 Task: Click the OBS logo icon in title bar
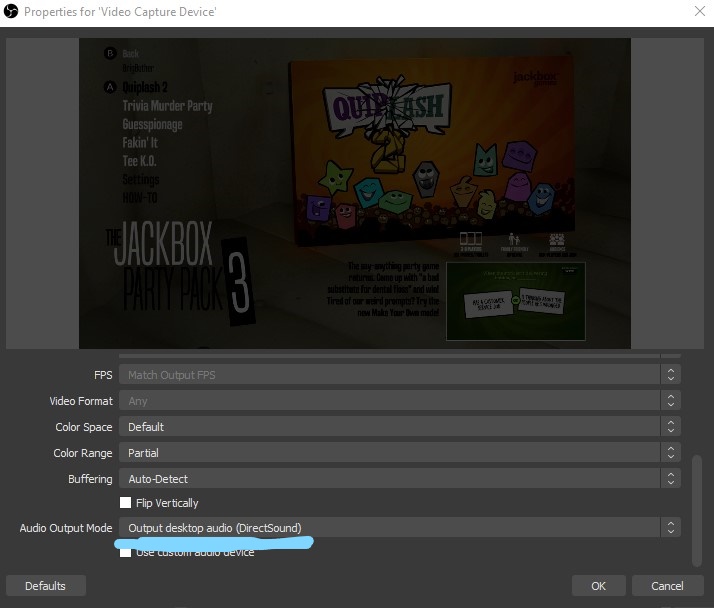click(x=11, y=11)
